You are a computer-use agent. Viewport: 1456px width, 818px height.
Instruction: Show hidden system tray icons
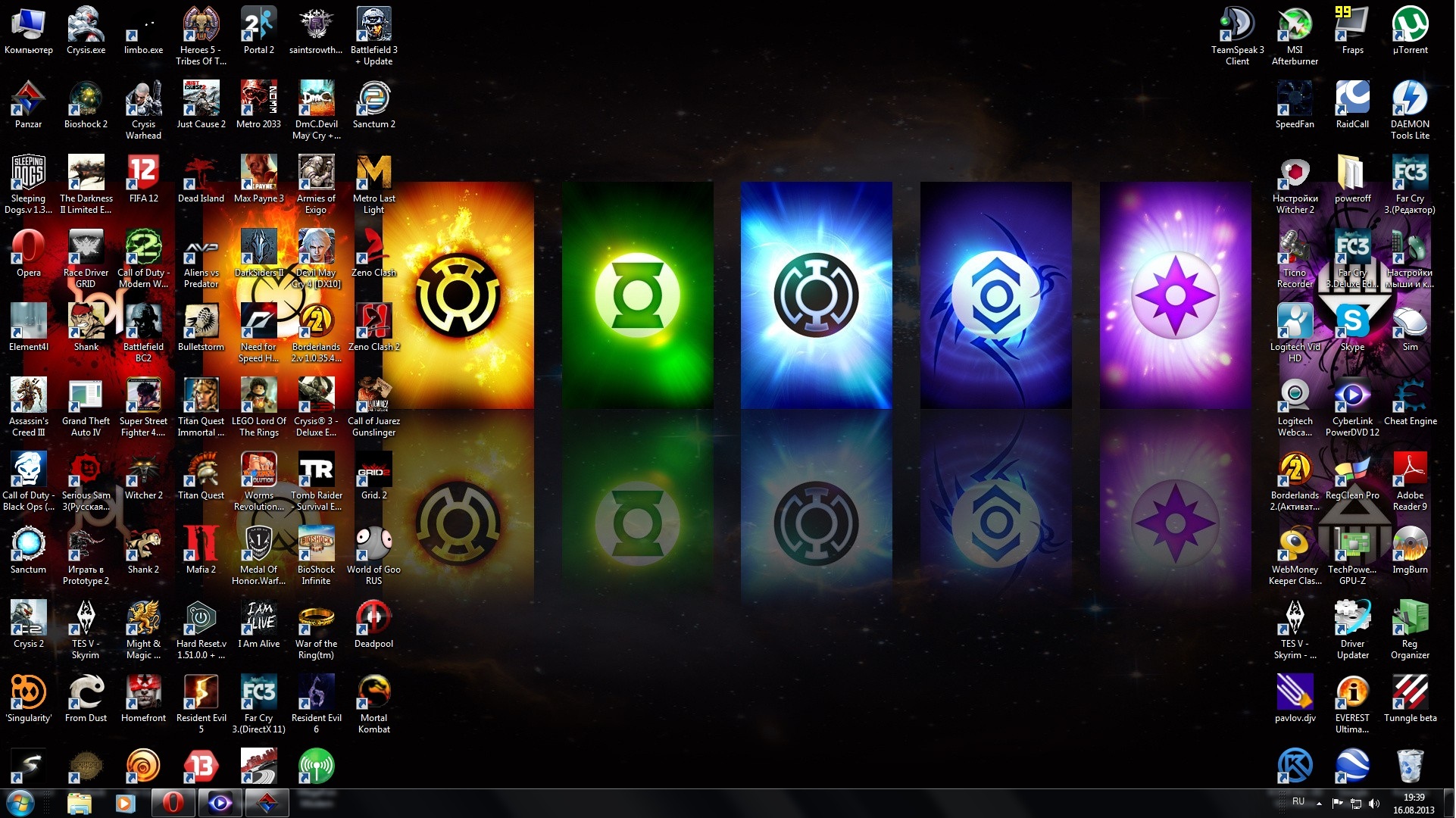tap(1319, 804)
